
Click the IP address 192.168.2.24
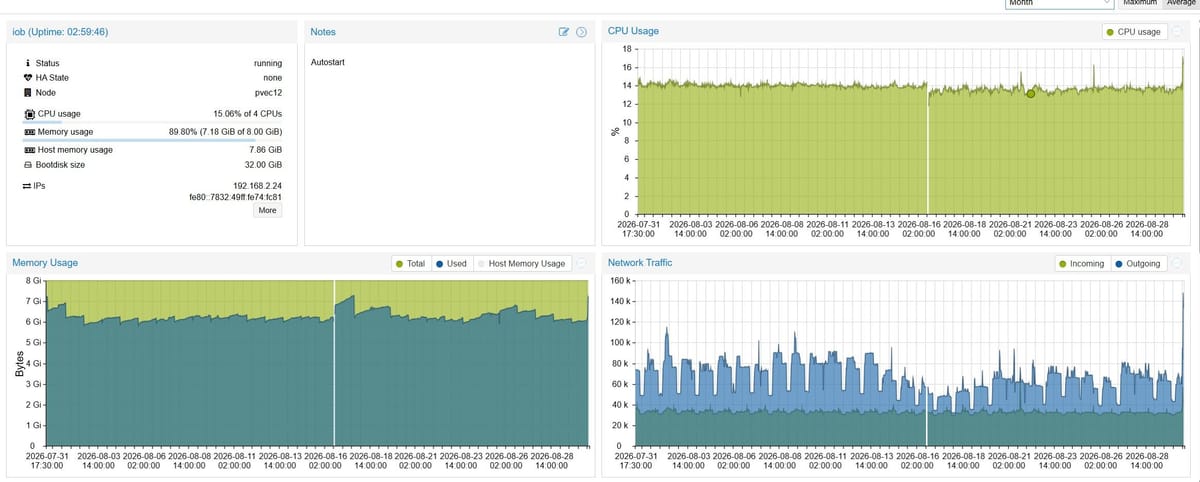(258, 186)
